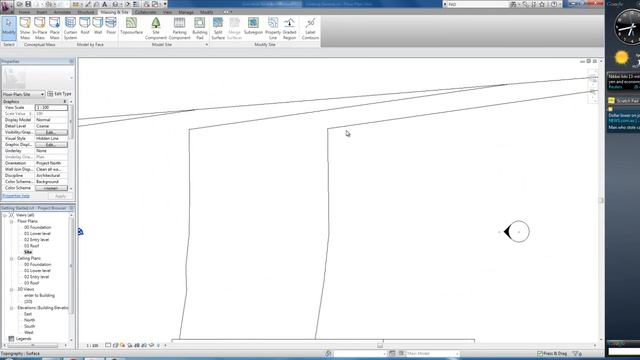Choose Curtain System by face
Screen dimensions: 640x360
[x=70, y=28]
